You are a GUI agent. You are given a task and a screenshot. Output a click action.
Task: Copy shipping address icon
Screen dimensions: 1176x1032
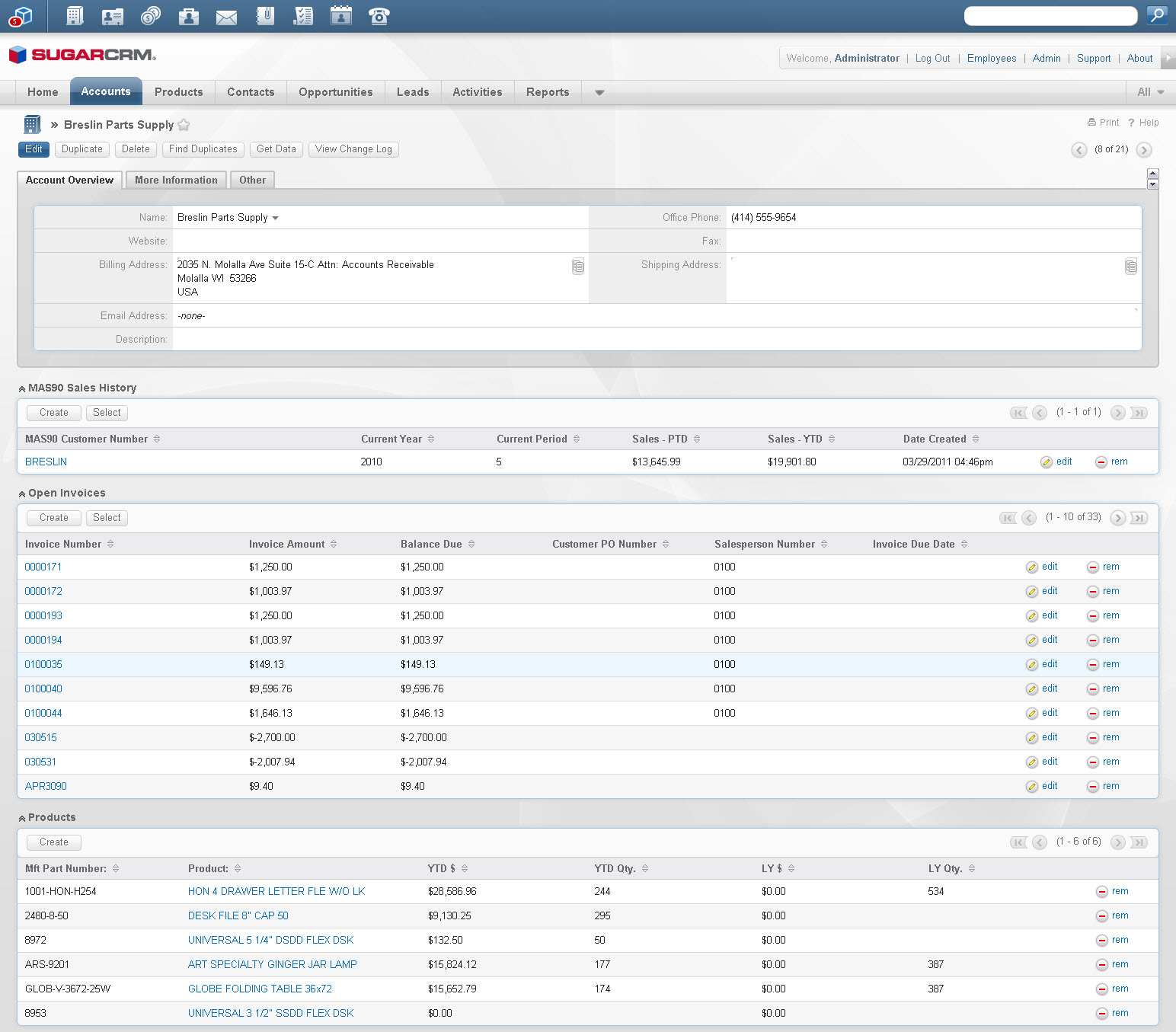tap(1131, 267)
